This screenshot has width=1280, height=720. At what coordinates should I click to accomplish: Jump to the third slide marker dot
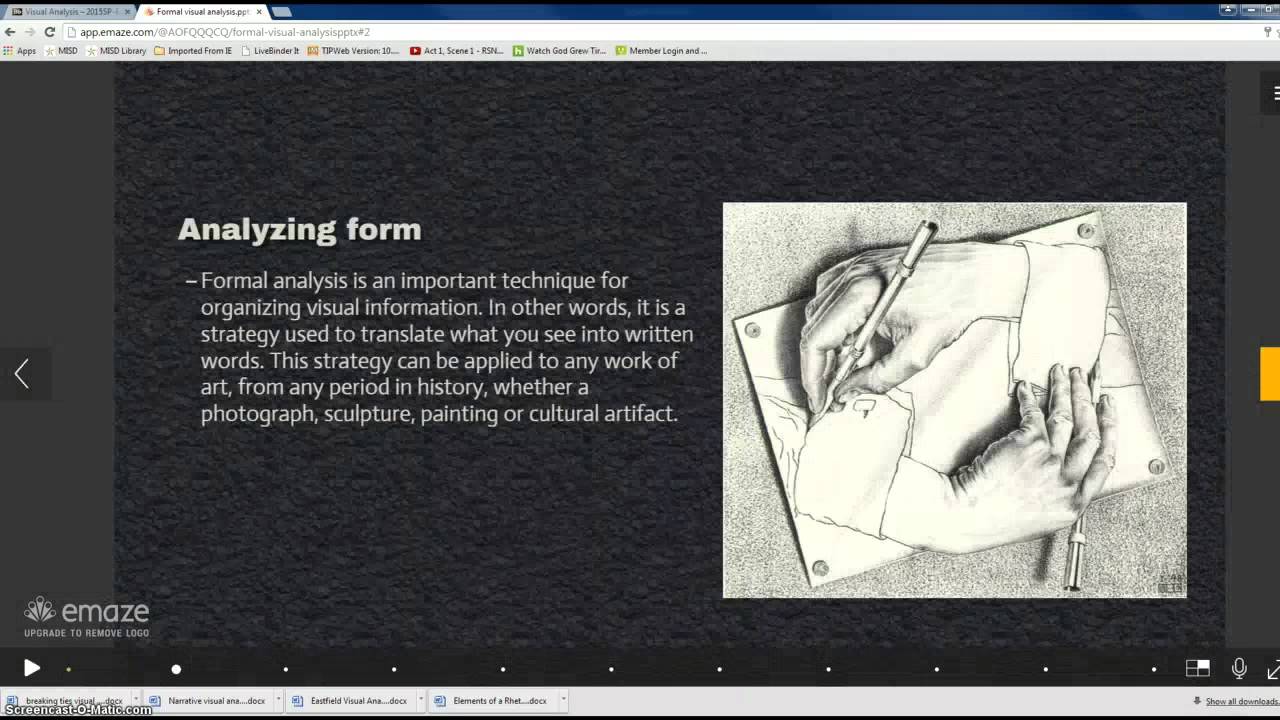(x=285, y=669)
